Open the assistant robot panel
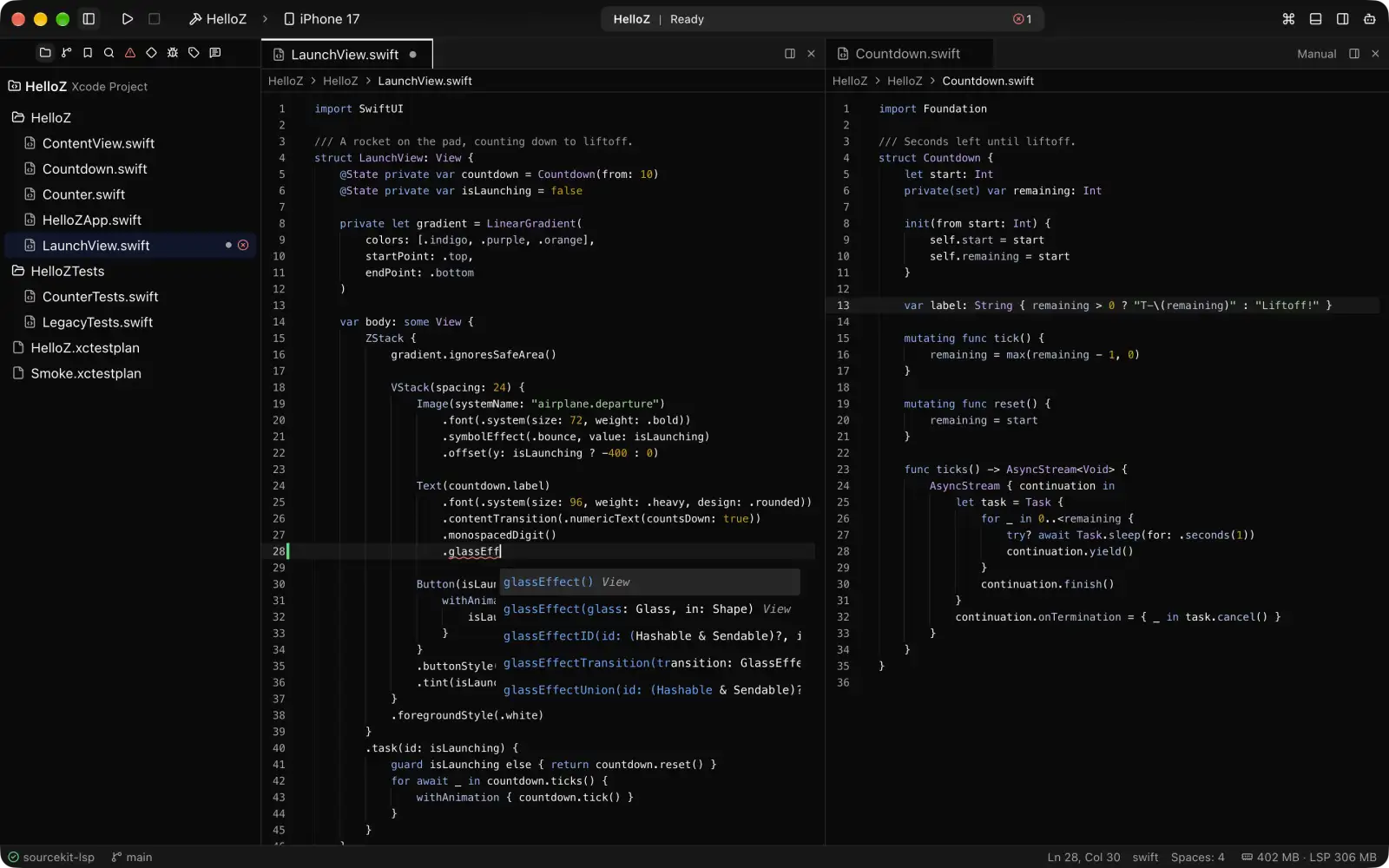 pos(1369,19)
